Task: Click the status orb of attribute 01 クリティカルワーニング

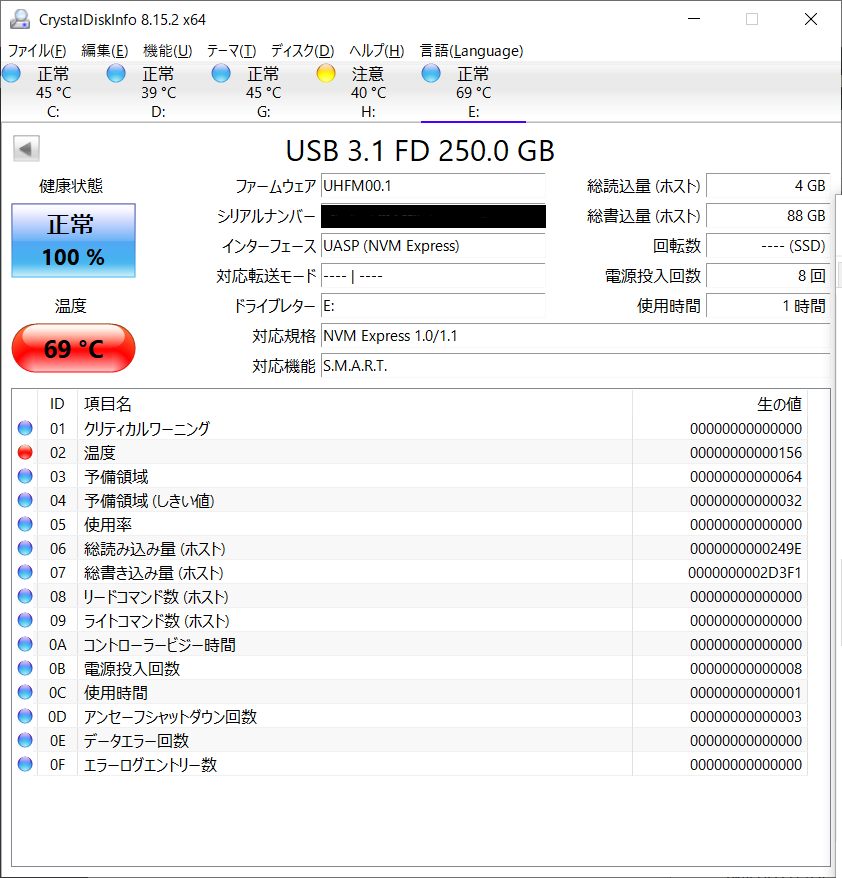Action: pos(25,428)
